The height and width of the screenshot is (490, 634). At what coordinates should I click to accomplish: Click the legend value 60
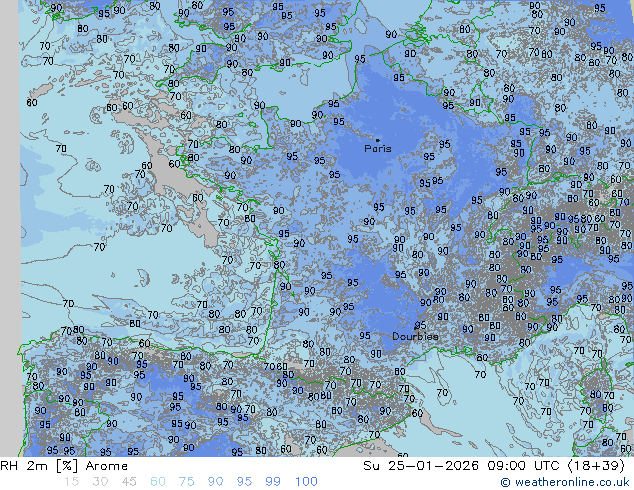click(158, 482)
